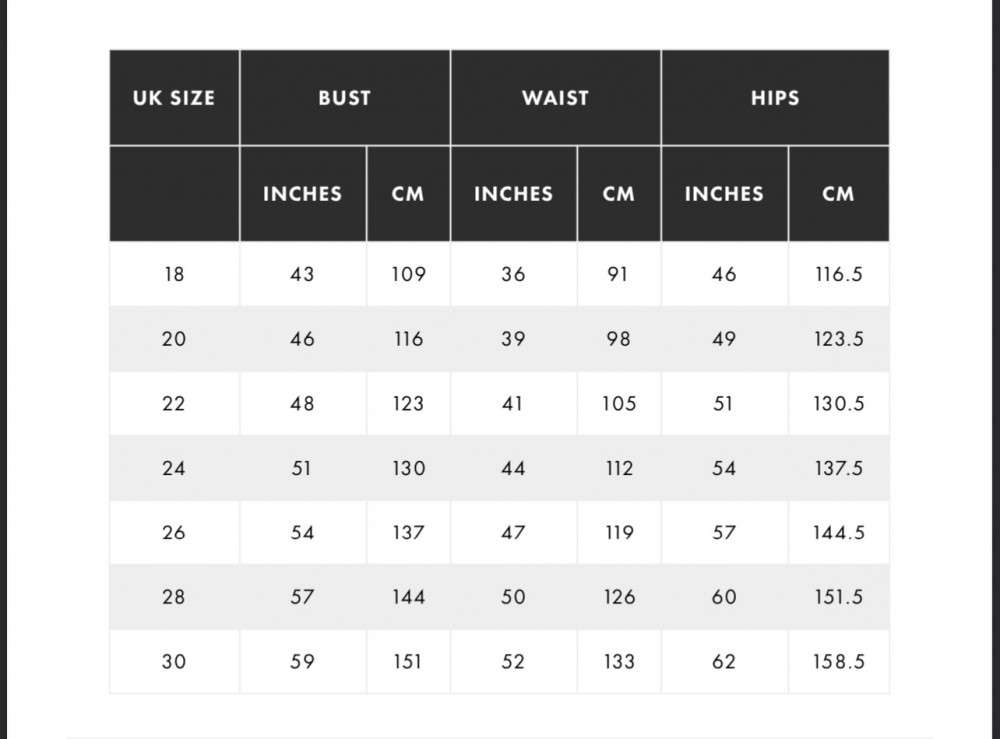The width and height of the screenshot is (1000, 739).
Task: Click the 44 waist inches value
Action: 513,468
